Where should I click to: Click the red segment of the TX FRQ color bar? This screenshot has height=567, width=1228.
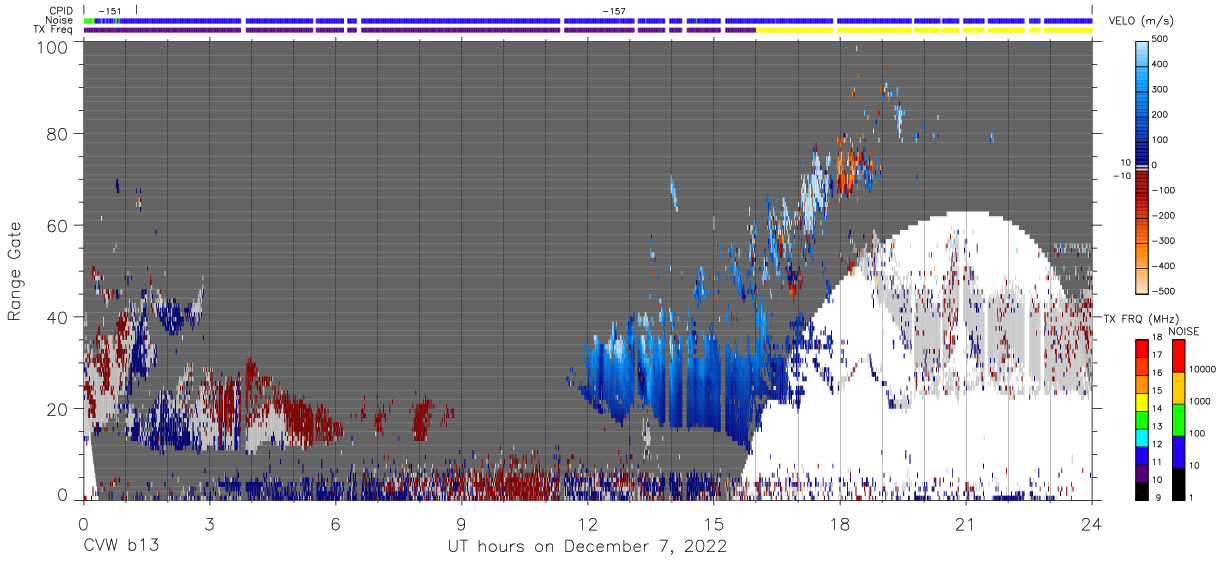coord(1142,348)
